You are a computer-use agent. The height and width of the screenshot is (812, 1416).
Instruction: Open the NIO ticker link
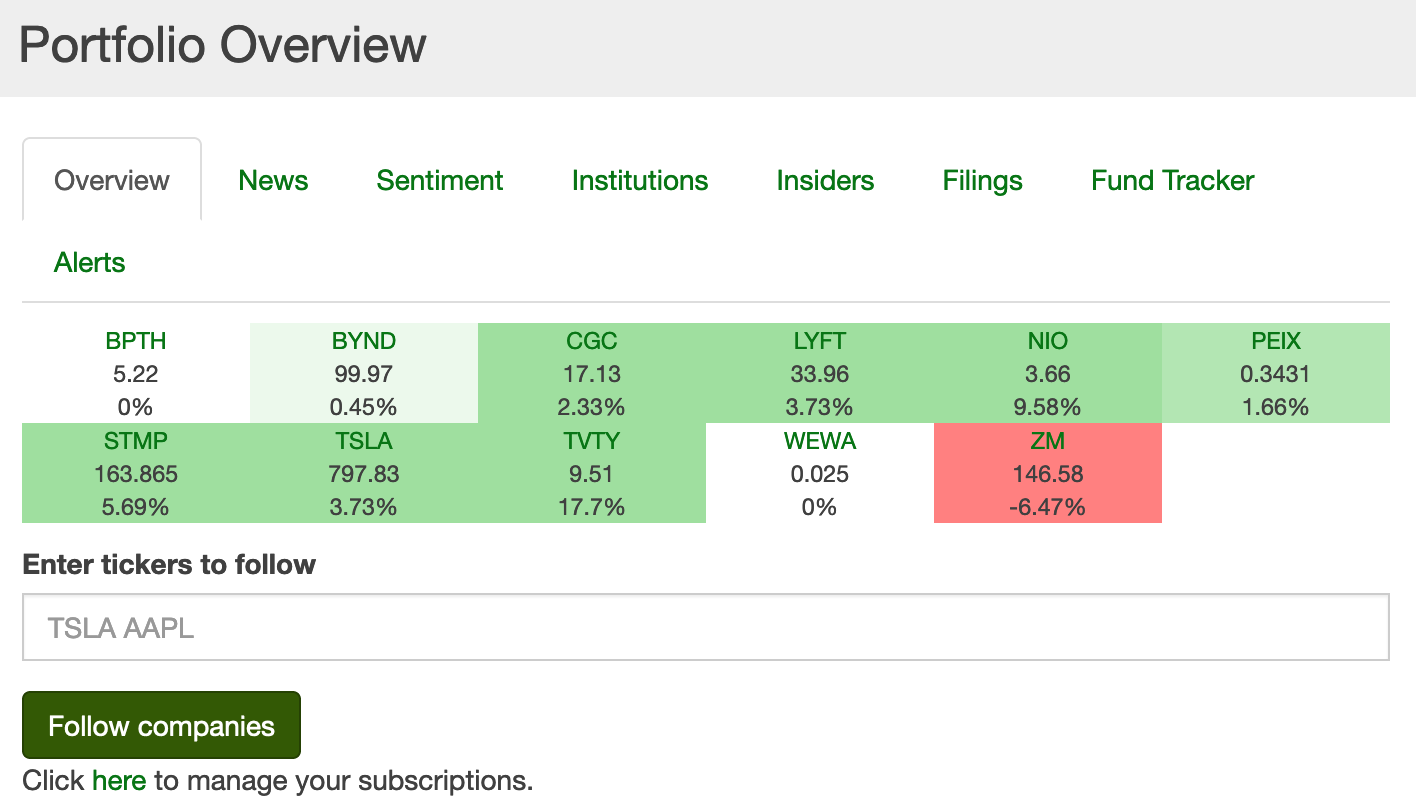tap(1048, 341)
